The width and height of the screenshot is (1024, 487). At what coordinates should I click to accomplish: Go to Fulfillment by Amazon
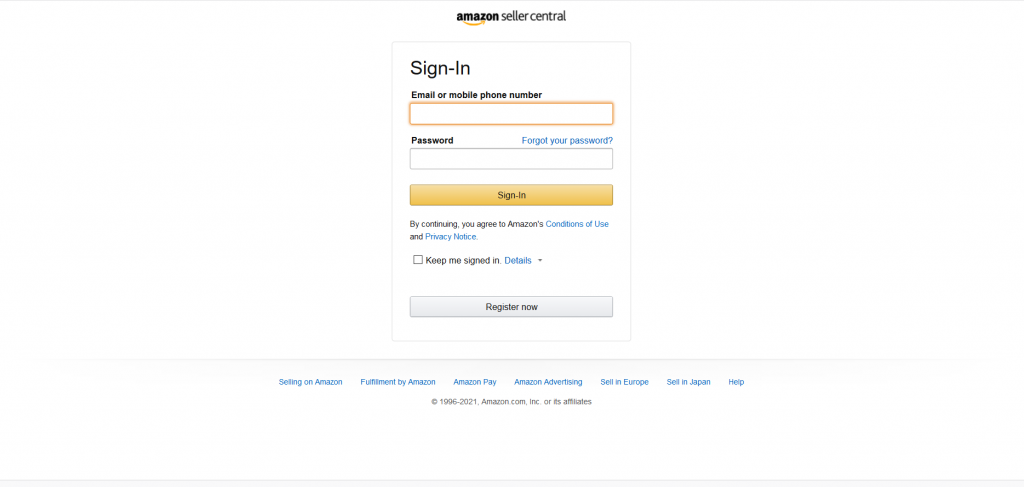[398, 382]
